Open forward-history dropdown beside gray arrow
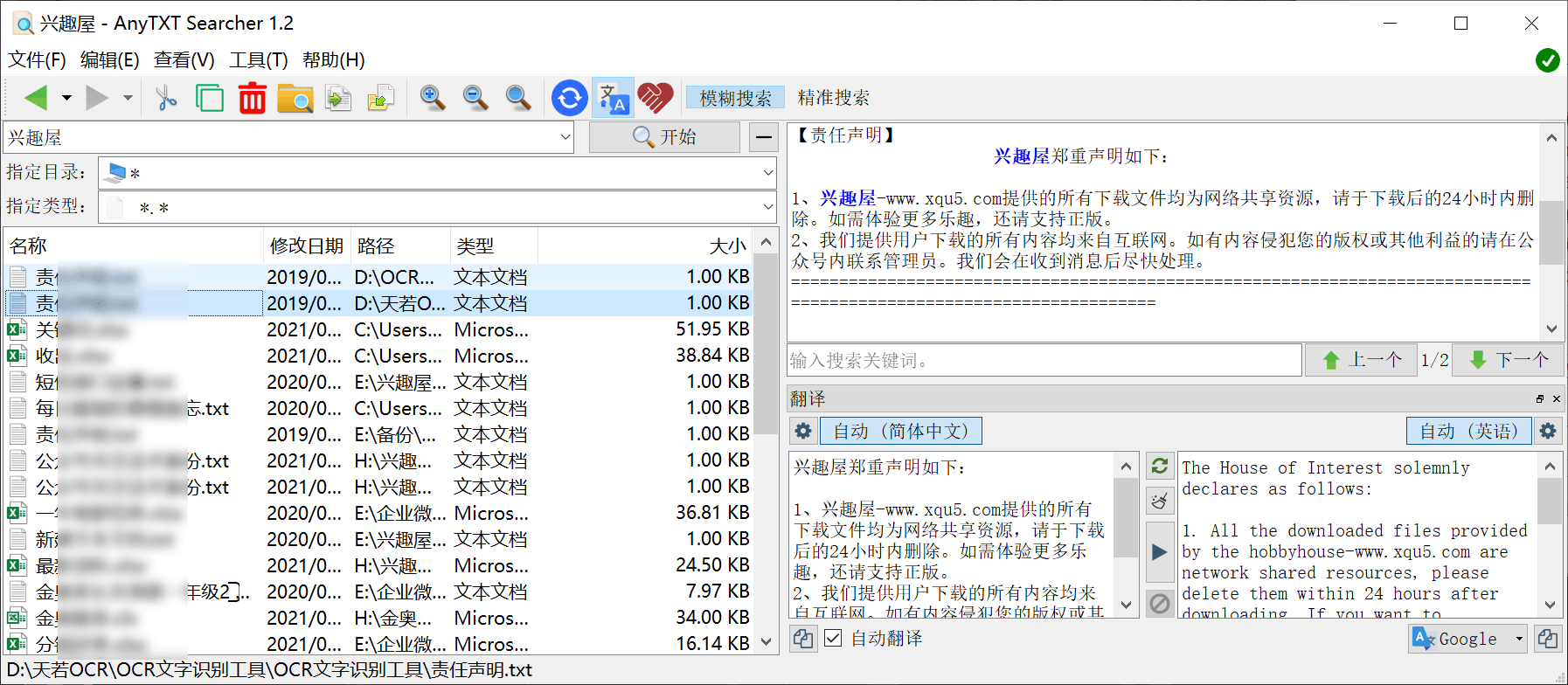 [128, 98]
